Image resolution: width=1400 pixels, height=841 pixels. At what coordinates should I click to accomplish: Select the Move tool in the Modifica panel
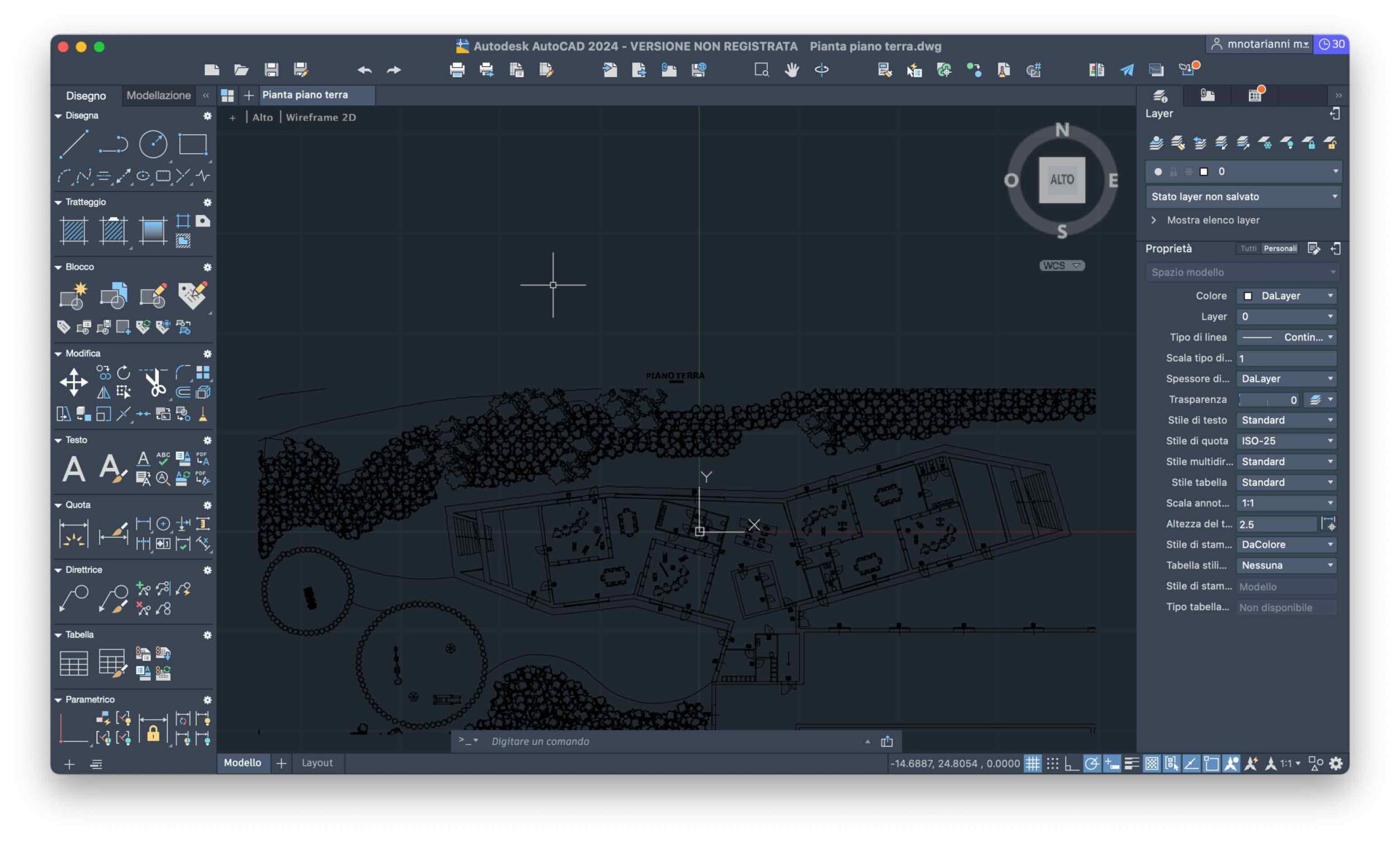point(74,382)
